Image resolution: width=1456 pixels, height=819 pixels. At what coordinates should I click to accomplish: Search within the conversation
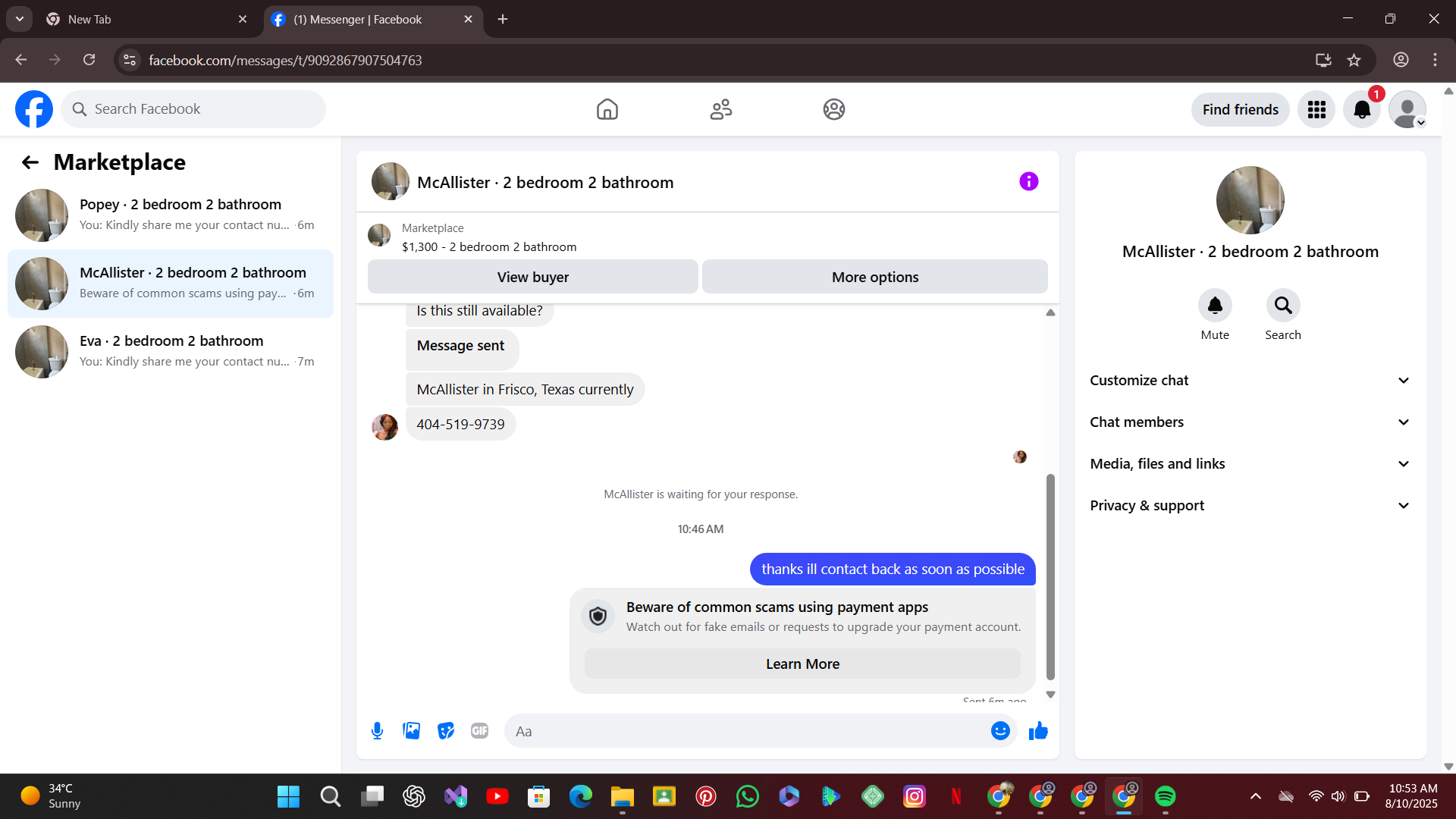click(1283, 306)
